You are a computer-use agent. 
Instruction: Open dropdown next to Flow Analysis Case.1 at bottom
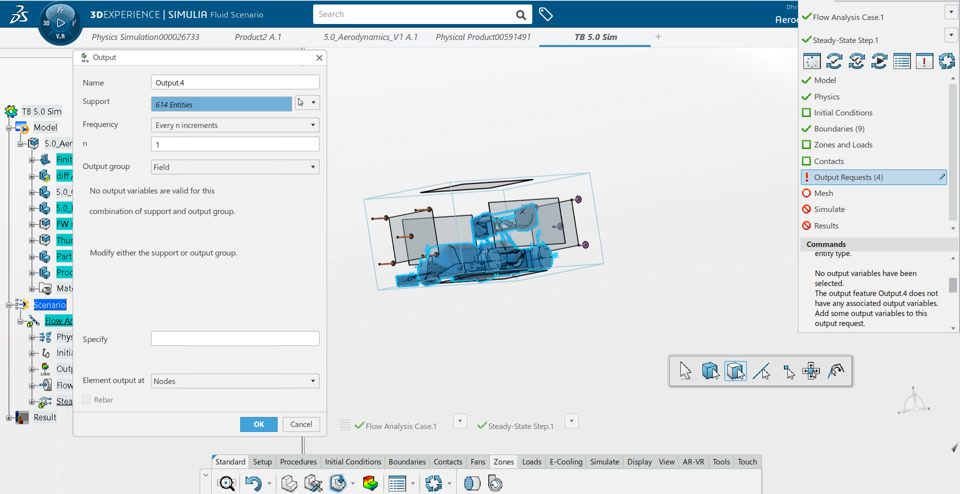coord(460,421)
